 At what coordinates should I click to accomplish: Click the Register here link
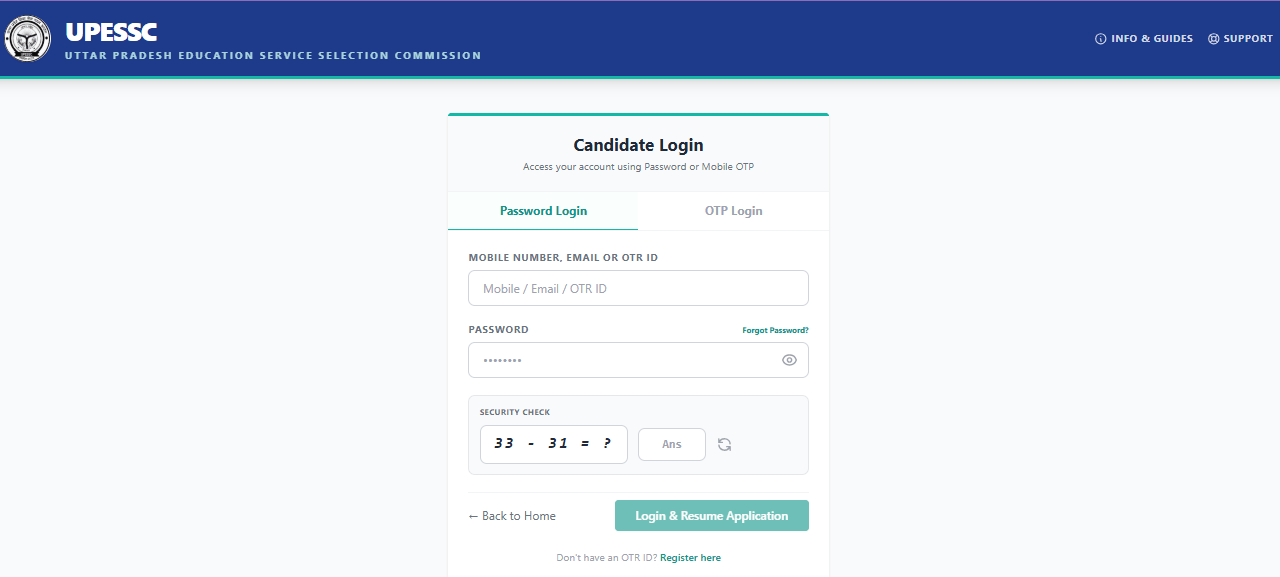(x=690, y=557)
